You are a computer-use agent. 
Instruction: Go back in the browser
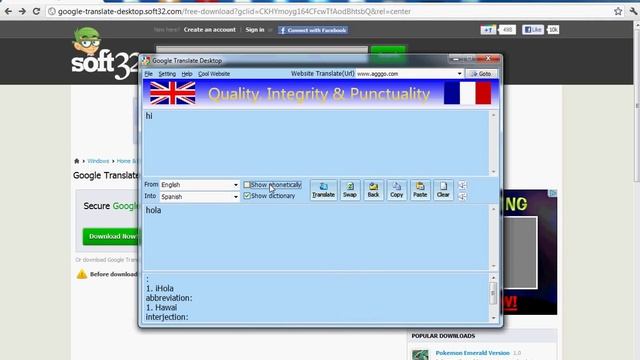pyautogui.click(x=8, y=11)
